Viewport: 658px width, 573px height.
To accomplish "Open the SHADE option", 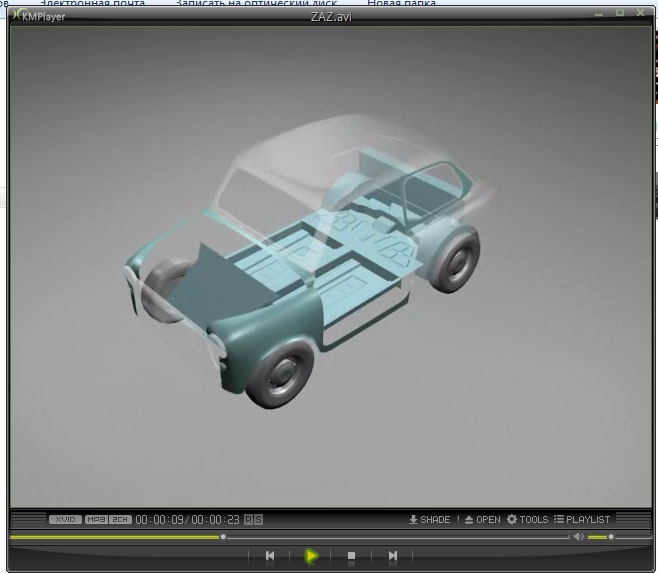I will pos(430,519).
